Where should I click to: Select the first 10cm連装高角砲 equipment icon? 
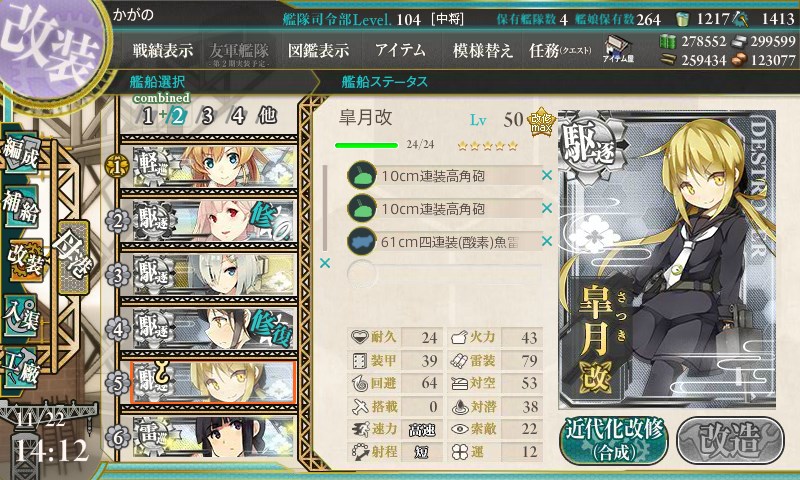click(362, 175)
